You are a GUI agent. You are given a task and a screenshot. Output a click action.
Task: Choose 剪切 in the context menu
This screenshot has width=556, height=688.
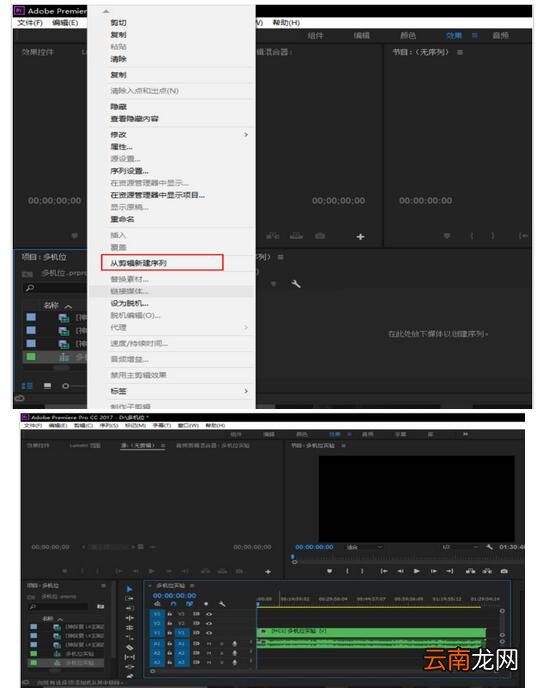pos(118,23)
